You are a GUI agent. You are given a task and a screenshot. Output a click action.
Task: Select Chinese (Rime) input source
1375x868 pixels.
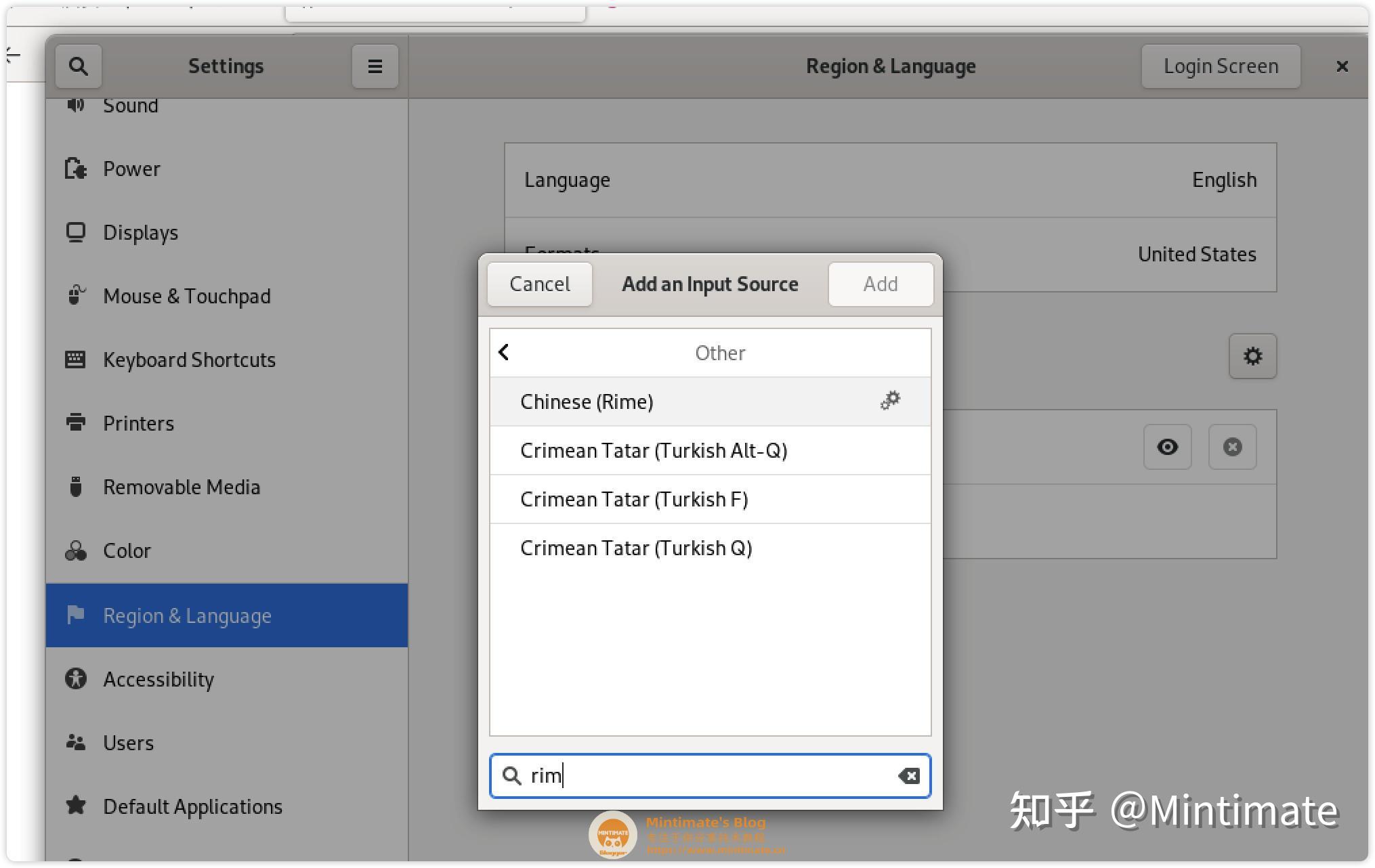coord(587,402)
